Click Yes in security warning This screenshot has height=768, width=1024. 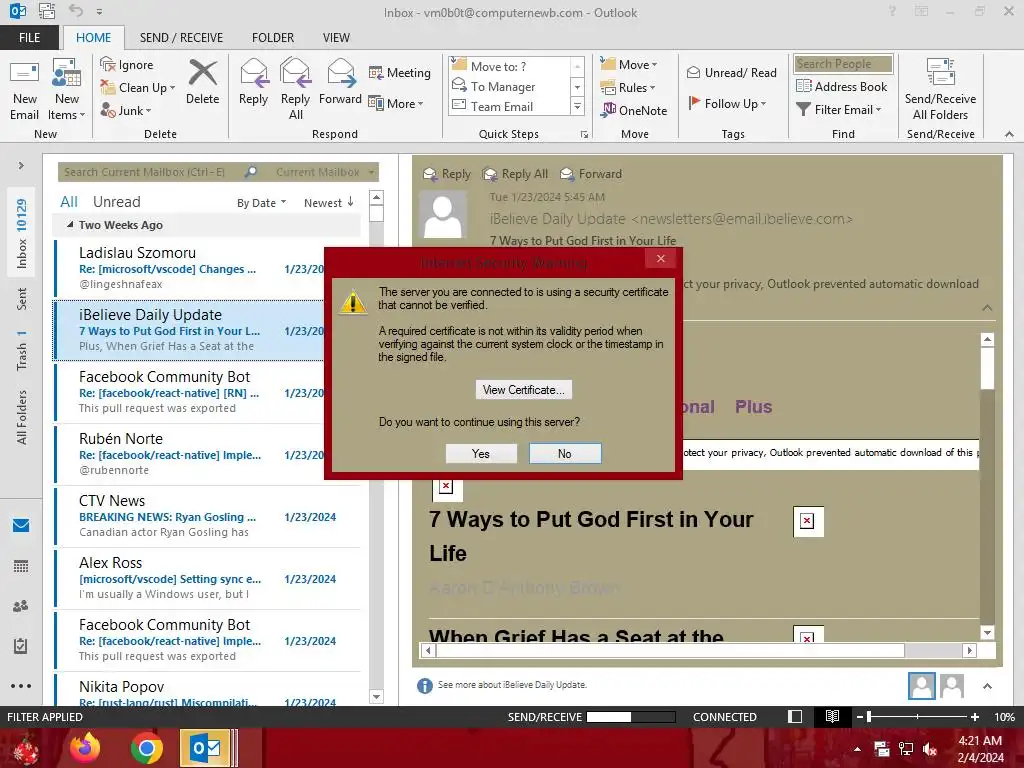pos(481,454)
